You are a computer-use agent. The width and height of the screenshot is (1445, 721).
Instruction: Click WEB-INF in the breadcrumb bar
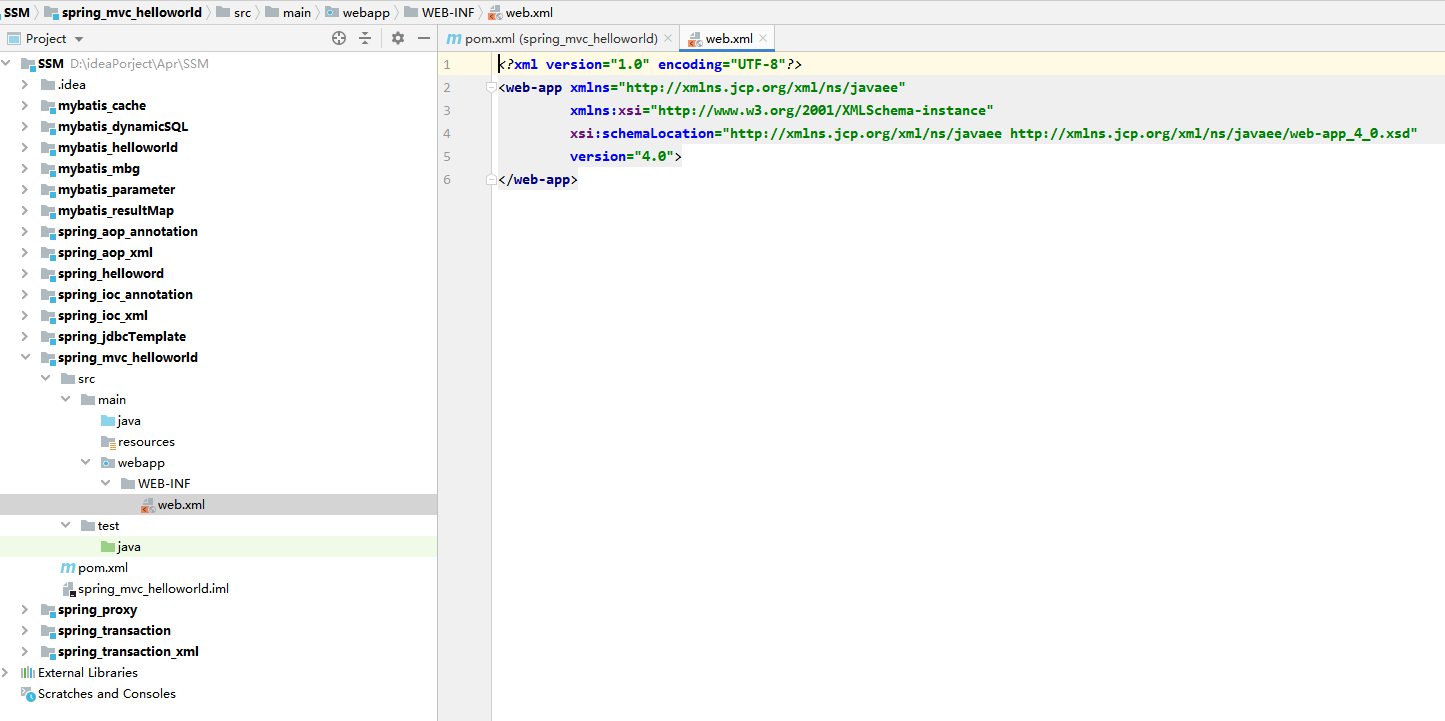coord(439,12)
